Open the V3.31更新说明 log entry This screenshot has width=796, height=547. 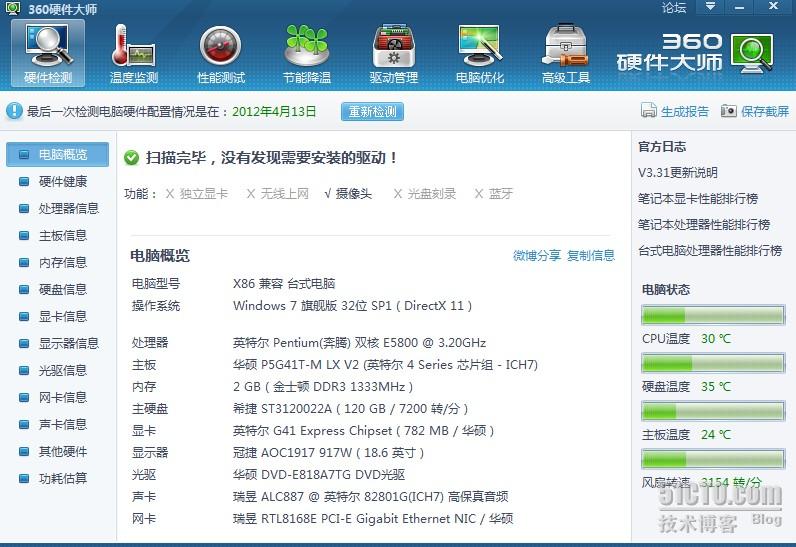pyautogui.click(x=678, y=173)
